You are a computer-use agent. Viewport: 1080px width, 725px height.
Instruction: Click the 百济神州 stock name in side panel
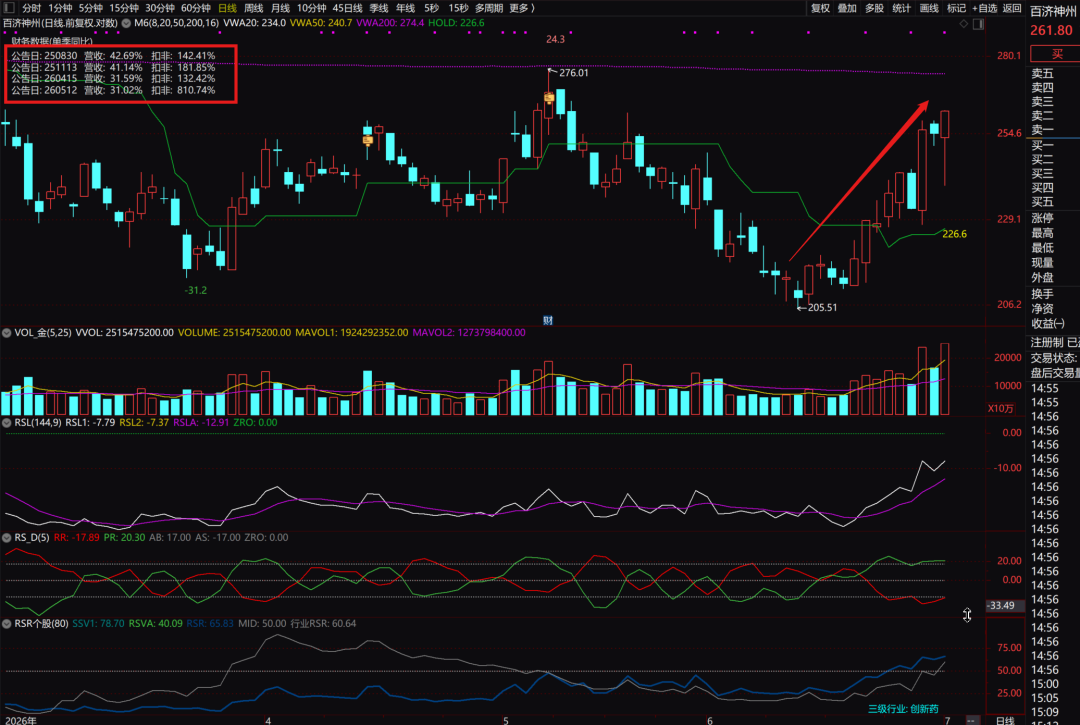1053,12
